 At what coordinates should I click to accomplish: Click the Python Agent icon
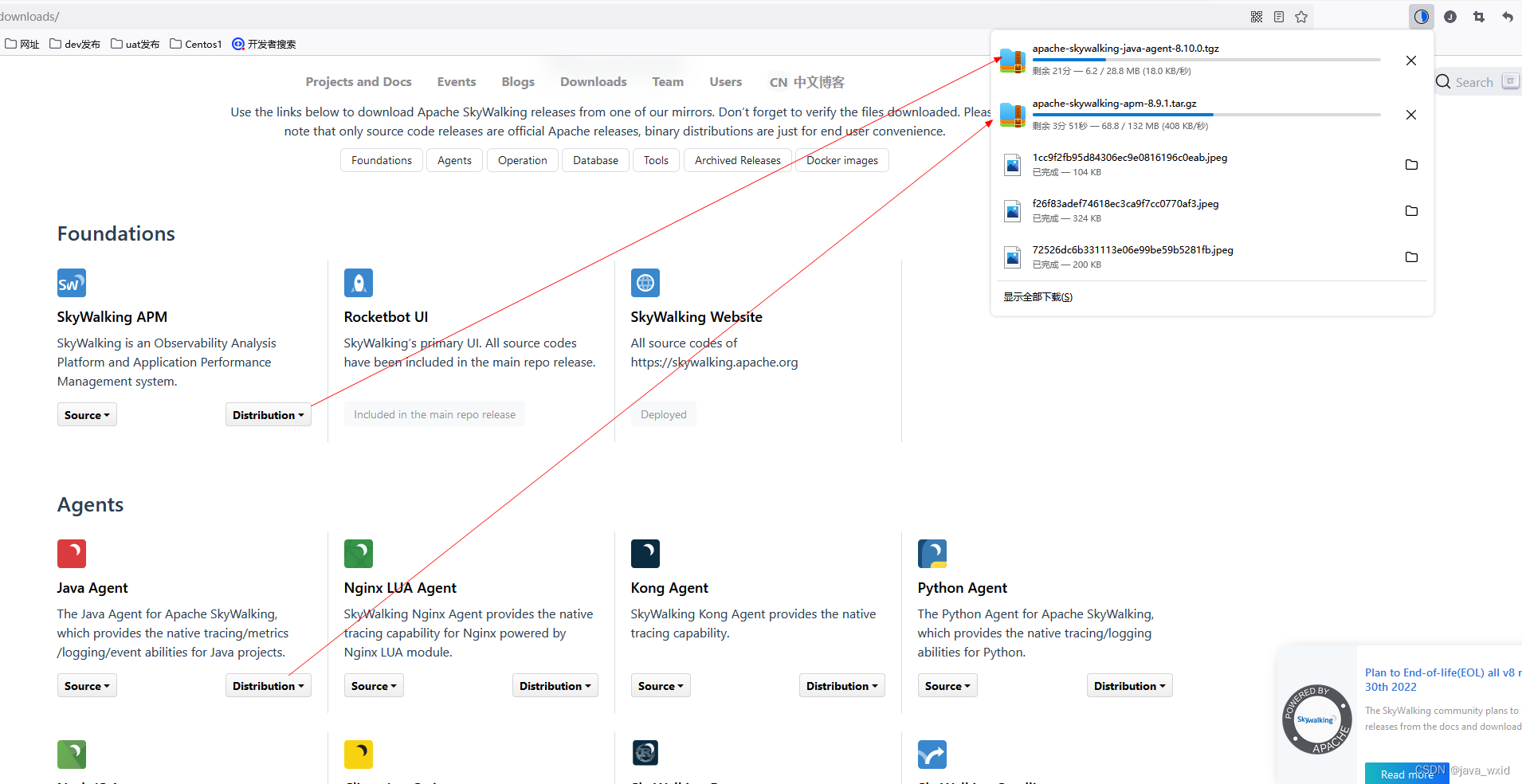[x=932, y=554]
